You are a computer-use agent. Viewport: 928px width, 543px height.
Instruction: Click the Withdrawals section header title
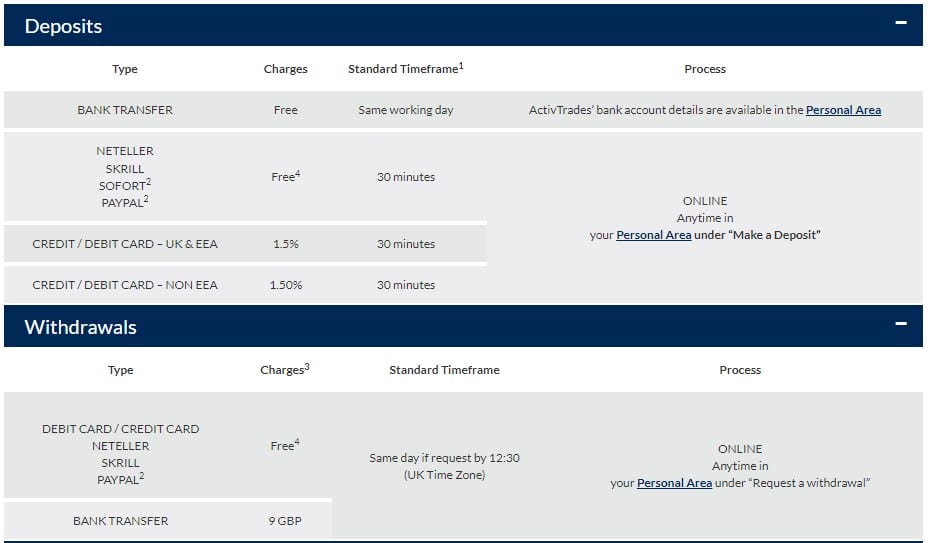tap(80, 327)
